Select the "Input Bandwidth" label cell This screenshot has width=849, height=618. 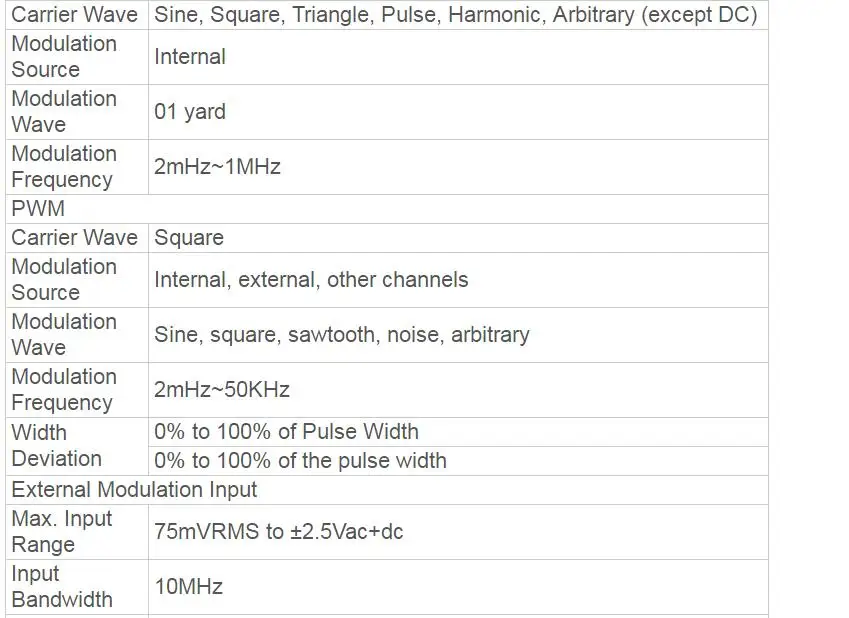[61, 587]
